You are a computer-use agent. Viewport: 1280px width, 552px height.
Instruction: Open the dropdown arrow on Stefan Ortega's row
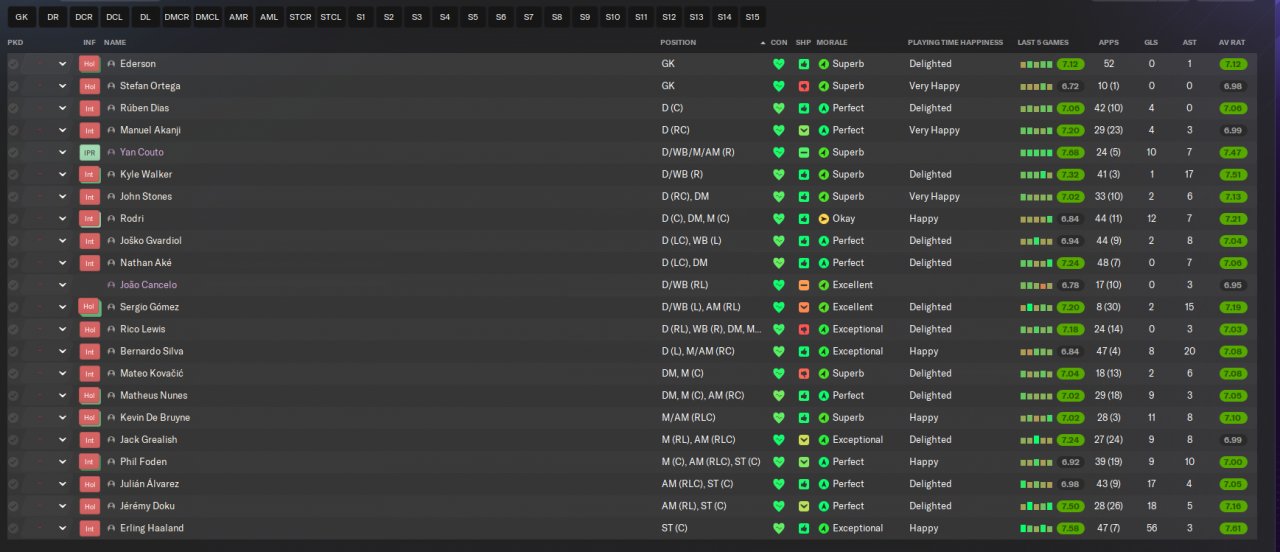62,86
